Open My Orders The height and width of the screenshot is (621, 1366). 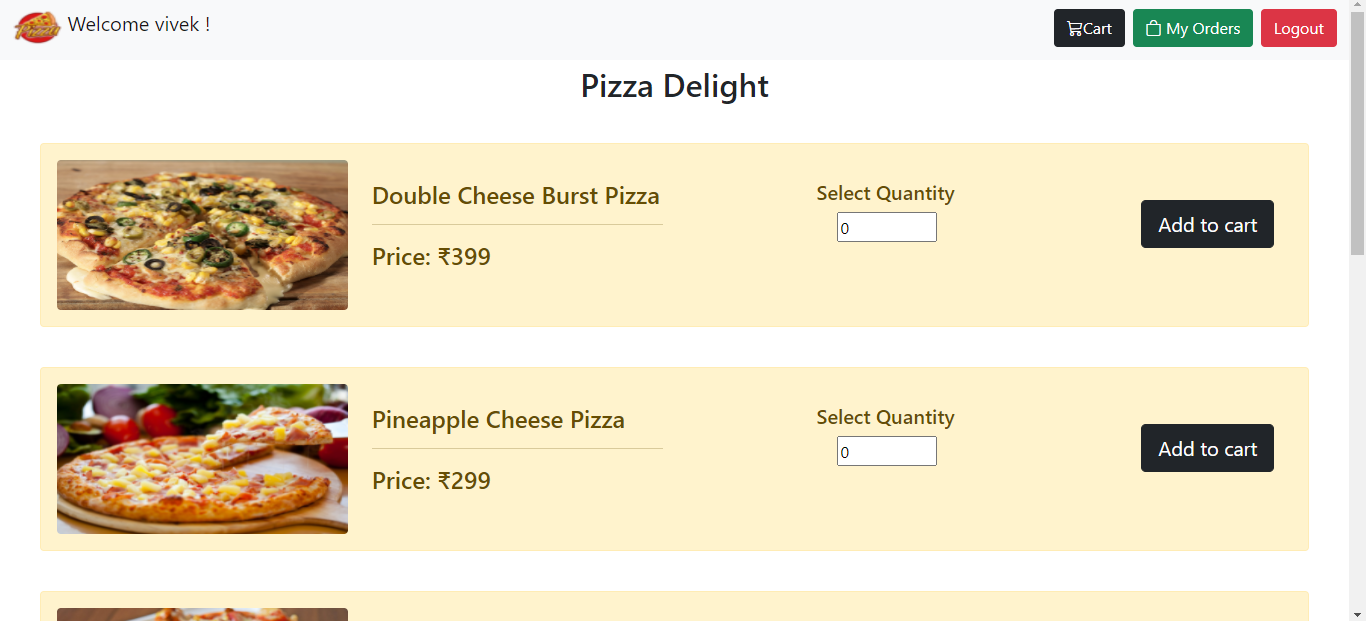pos(1192,28)
